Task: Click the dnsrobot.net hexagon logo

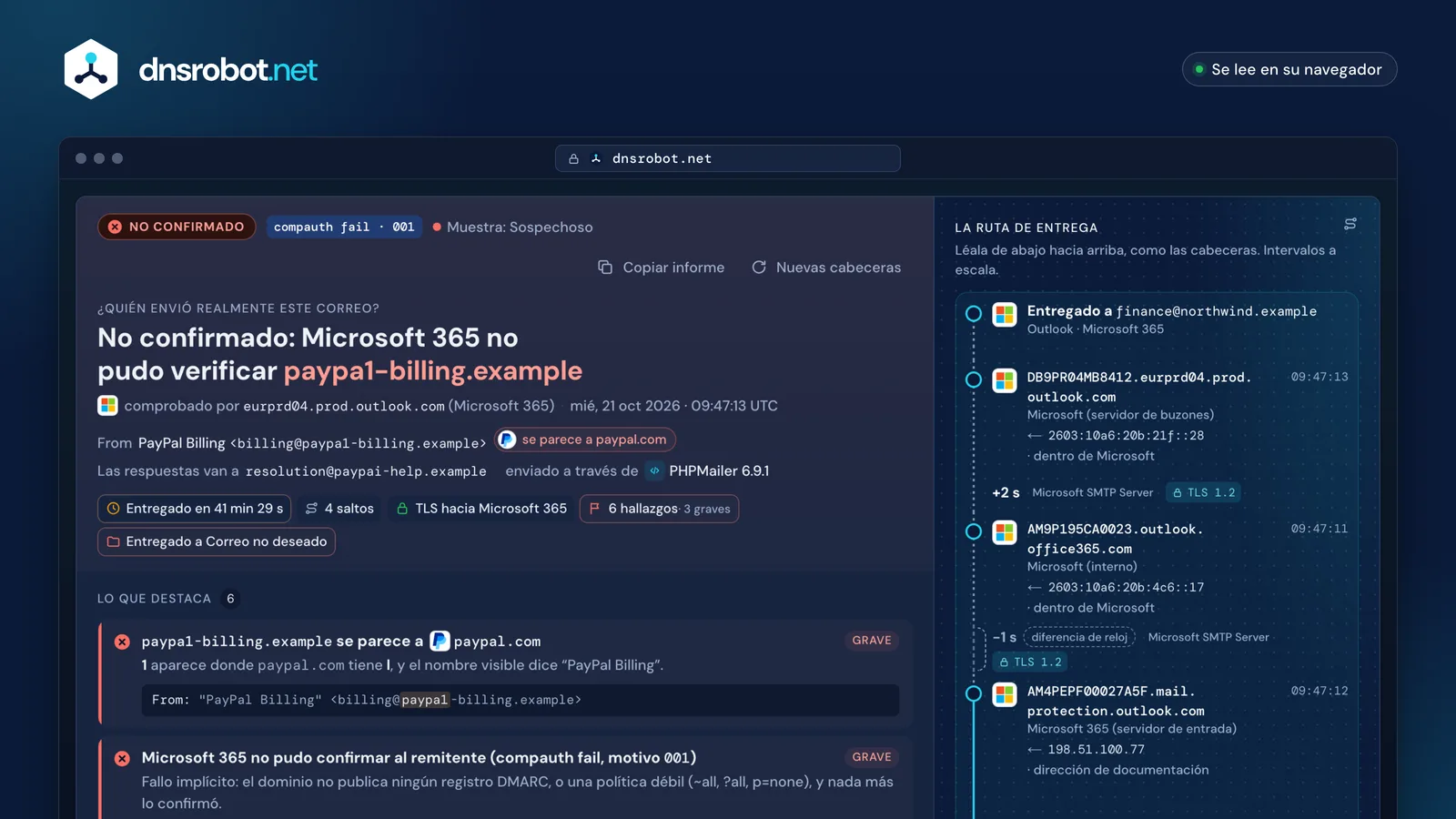Action: (x=91, y=69)
